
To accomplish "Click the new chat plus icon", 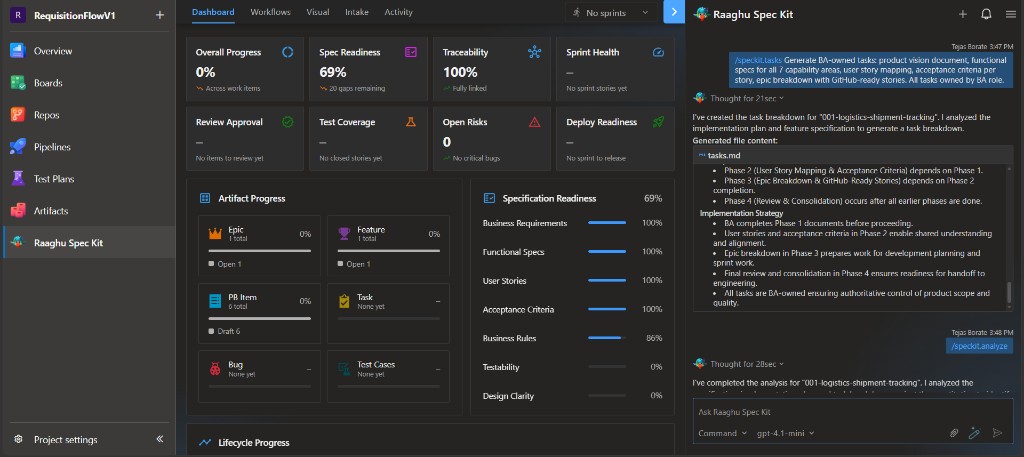I will pyautogui.click(x=962, y=14).
